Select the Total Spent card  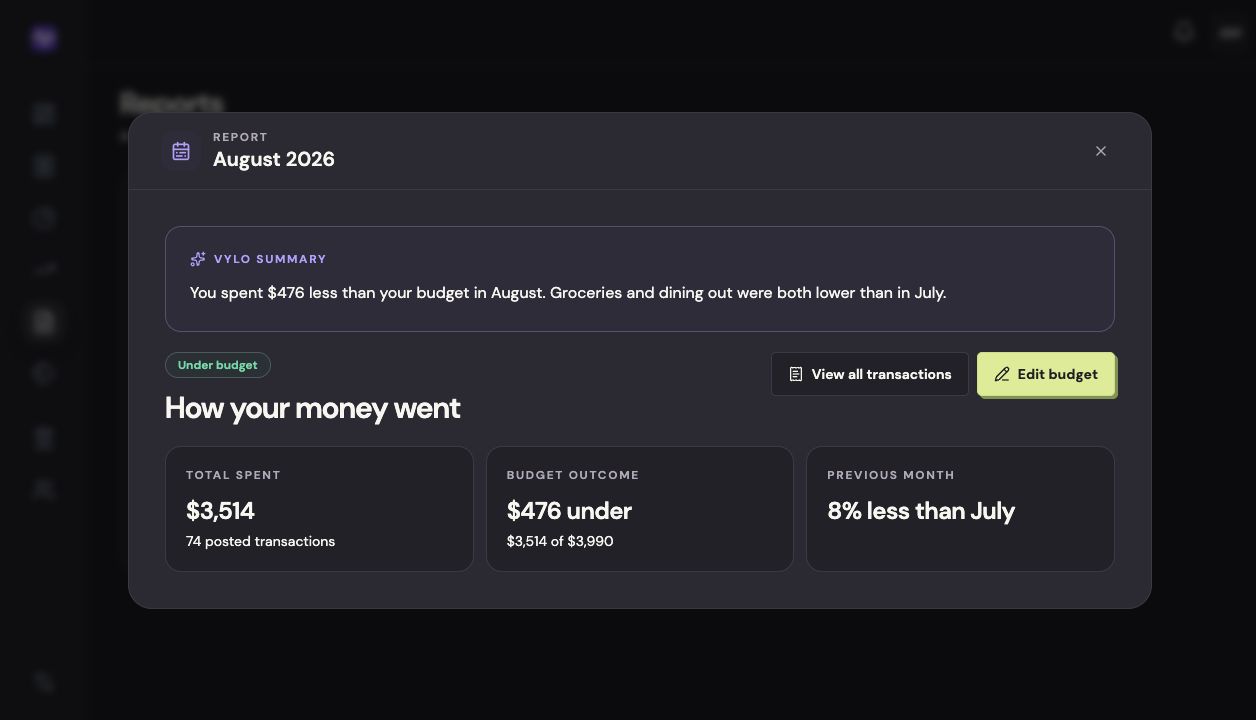[319, 509]
